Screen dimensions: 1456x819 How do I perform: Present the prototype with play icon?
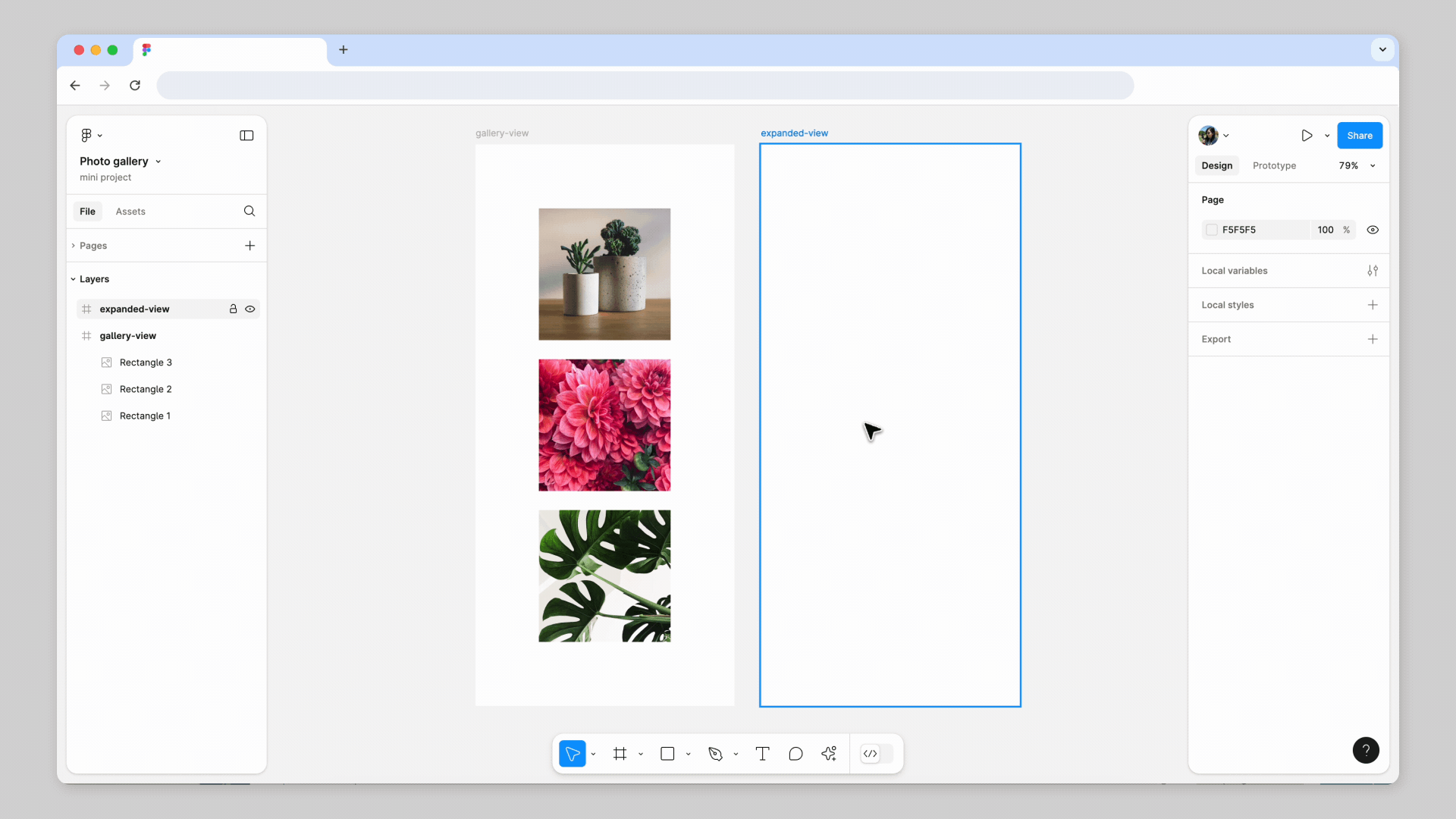click(1307, 135)
